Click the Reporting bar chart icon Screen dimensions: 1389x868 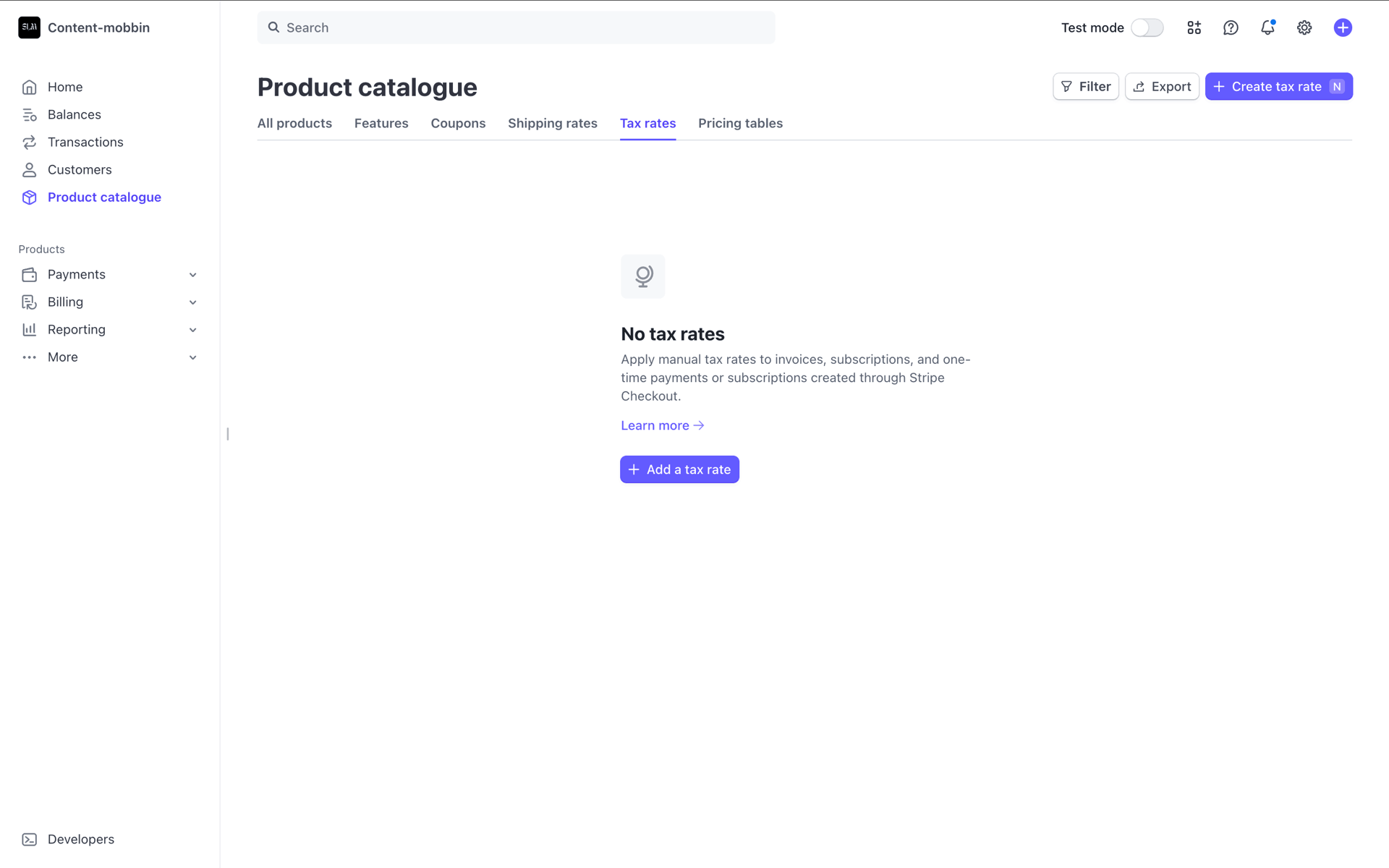29,330
